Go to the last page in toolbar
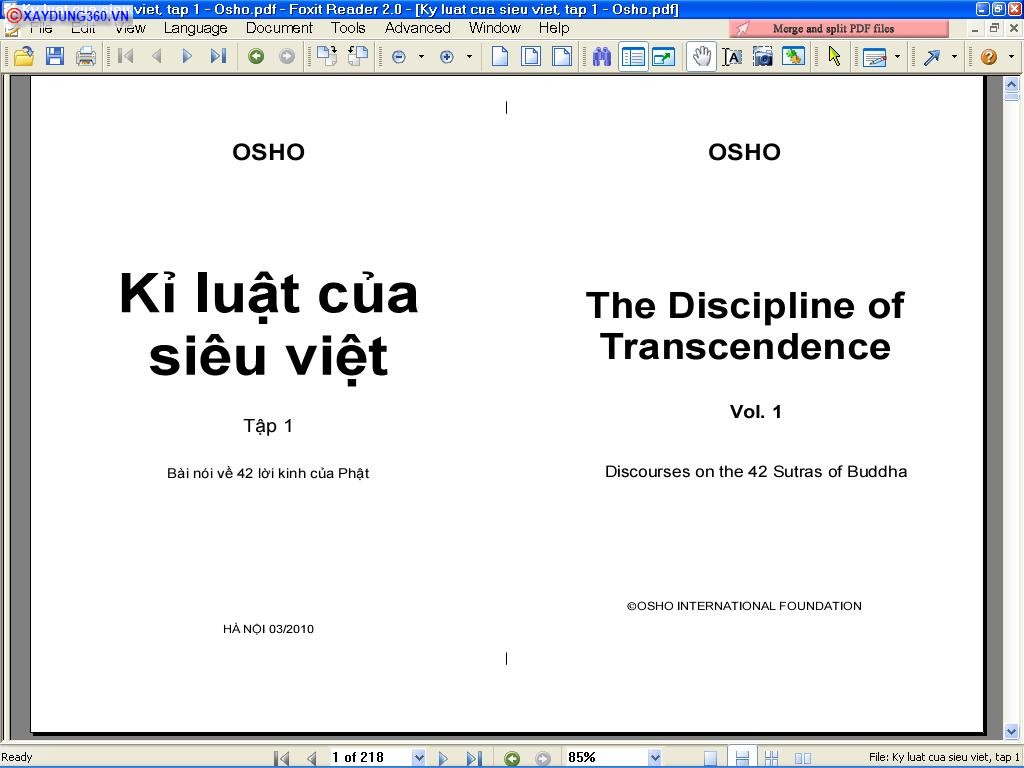 tap(218, 57)
